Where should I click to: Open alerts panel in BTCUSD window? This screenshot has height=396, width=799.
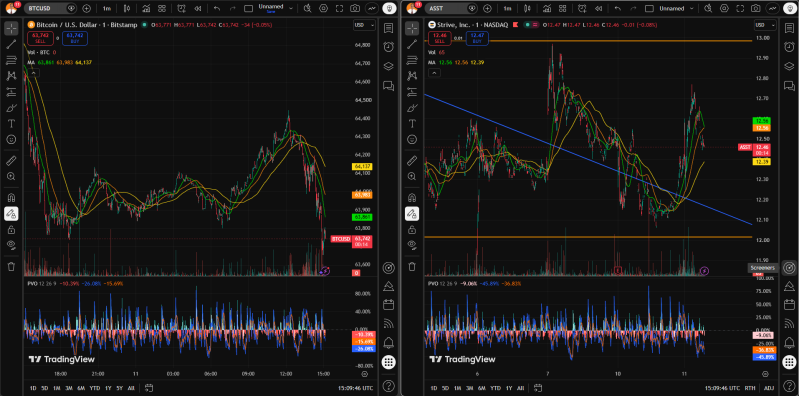pos(389,47)
